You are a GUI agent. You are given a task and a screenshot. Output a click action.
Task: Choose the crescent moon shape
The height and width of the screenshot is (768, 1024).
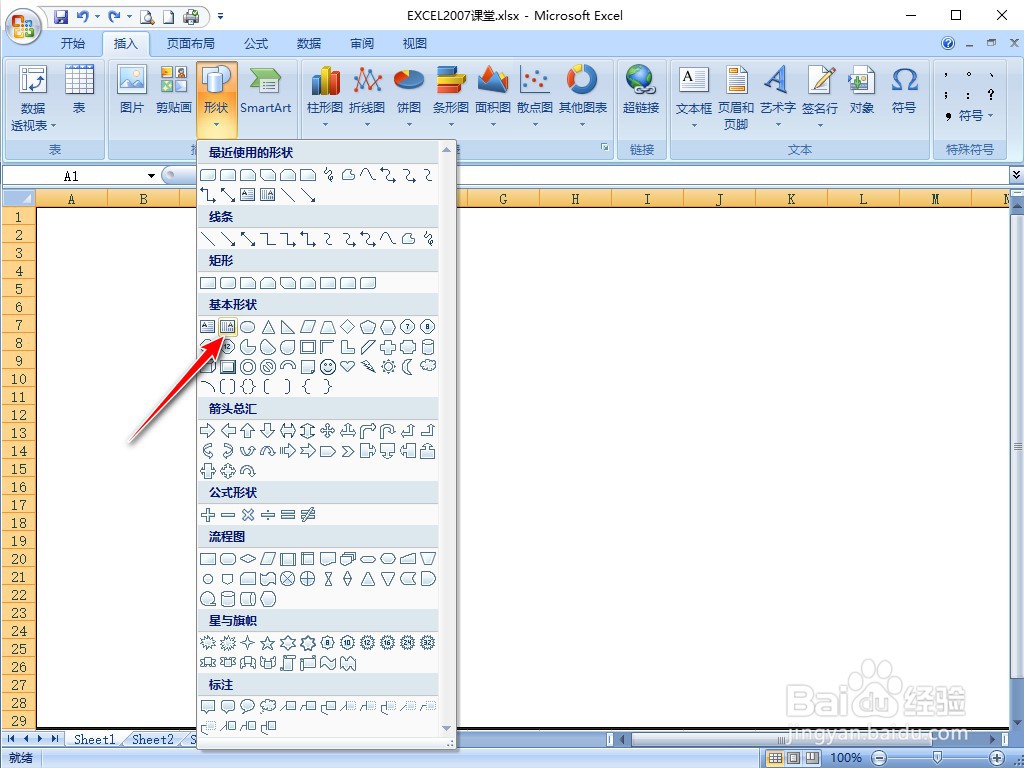(408, 366)
